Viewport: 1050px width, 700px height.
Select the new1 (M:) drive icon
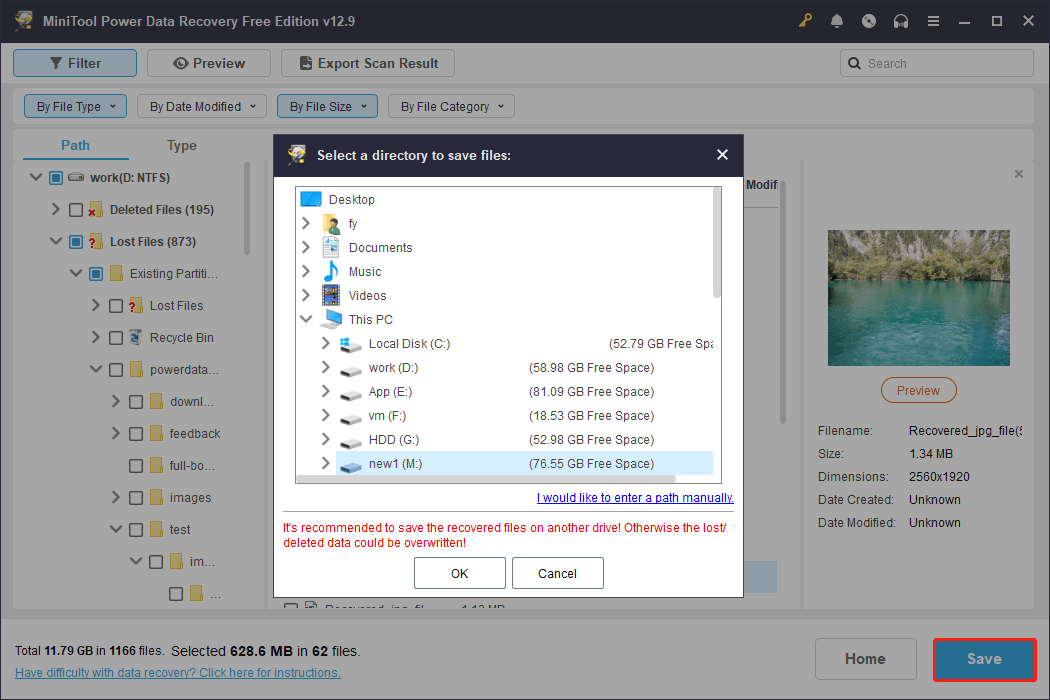coord(350,466)
